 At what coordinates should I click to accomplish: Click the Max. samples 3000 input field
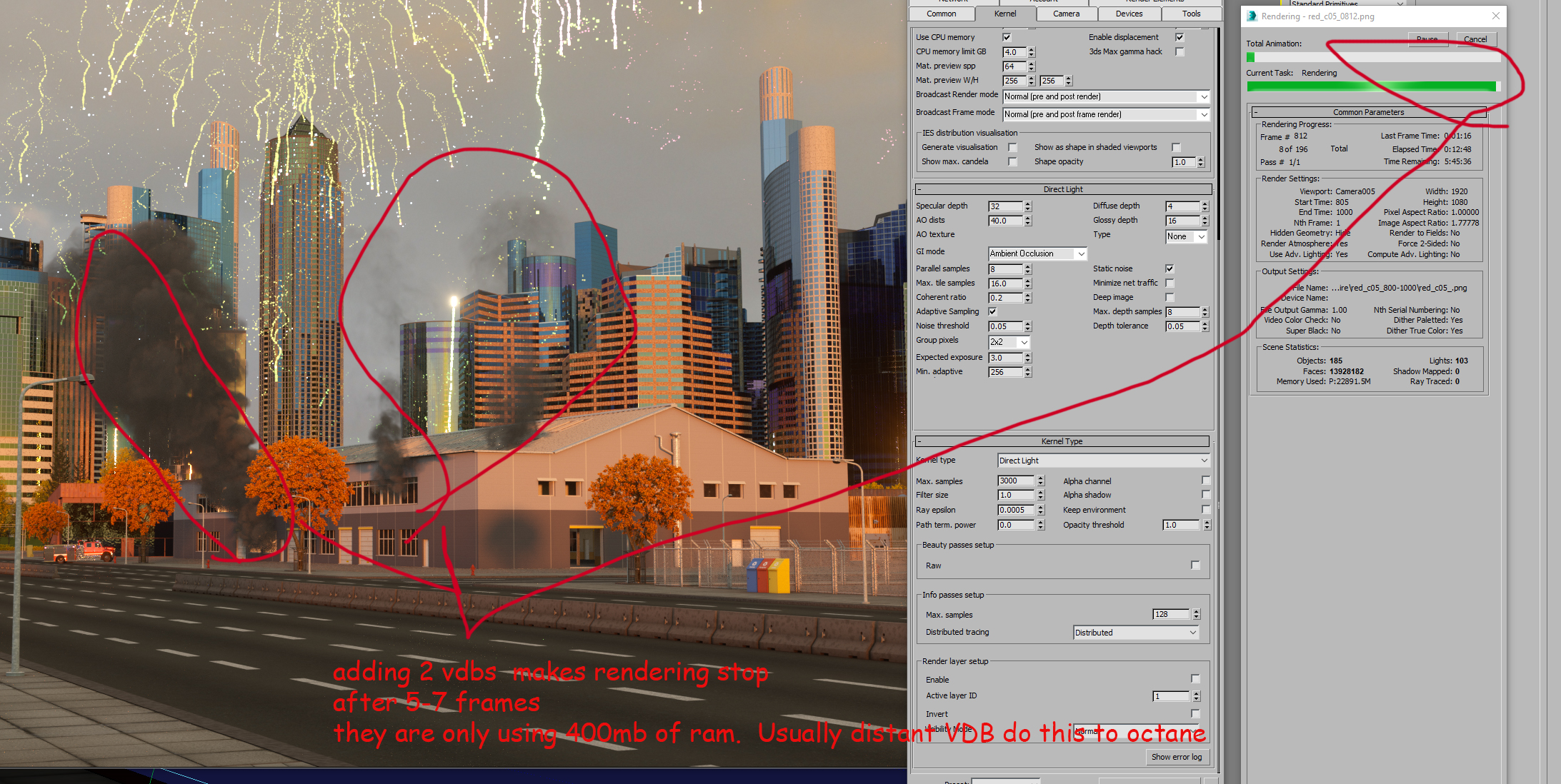[1015, 481]
